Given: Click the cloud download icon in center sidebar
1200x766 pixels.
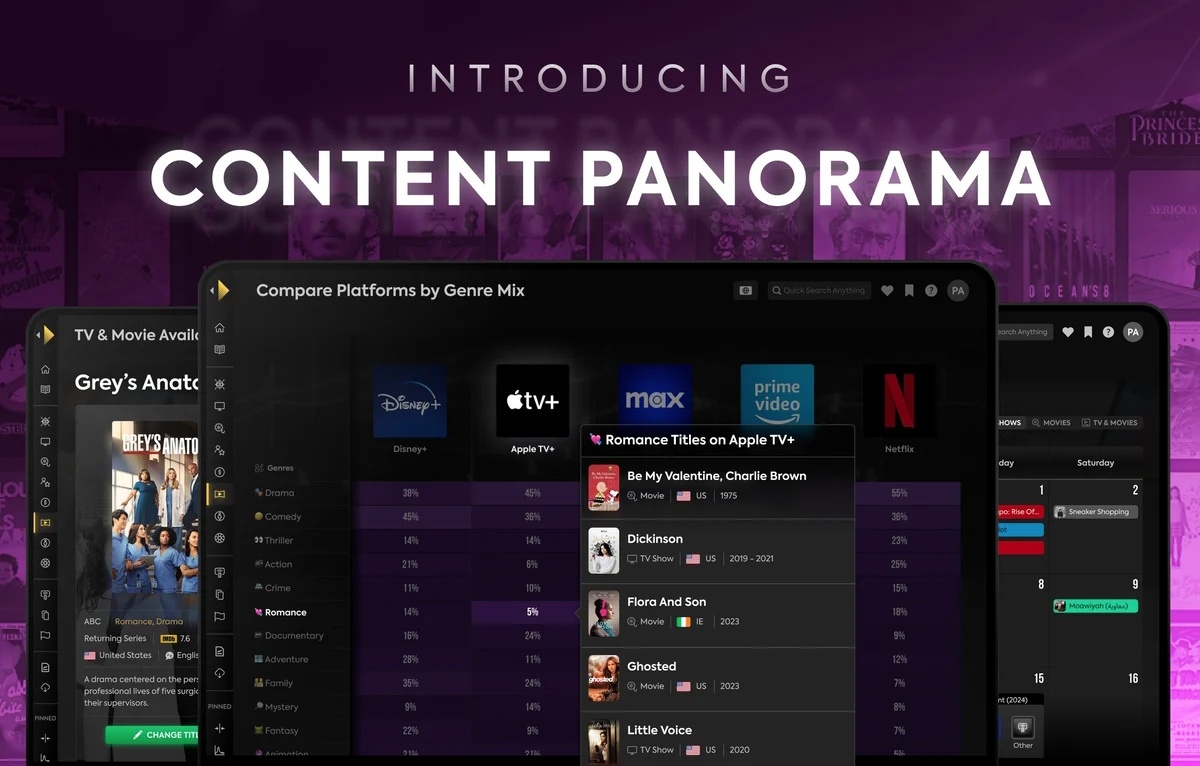Looking at the screenshot, I should [x=220, y=673].
